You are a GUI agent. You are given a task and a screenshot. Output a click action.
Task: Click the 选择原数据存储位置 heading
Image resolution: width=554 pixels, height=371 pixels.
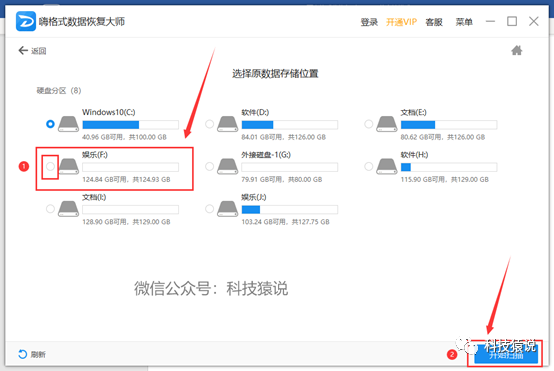[275, 73]
